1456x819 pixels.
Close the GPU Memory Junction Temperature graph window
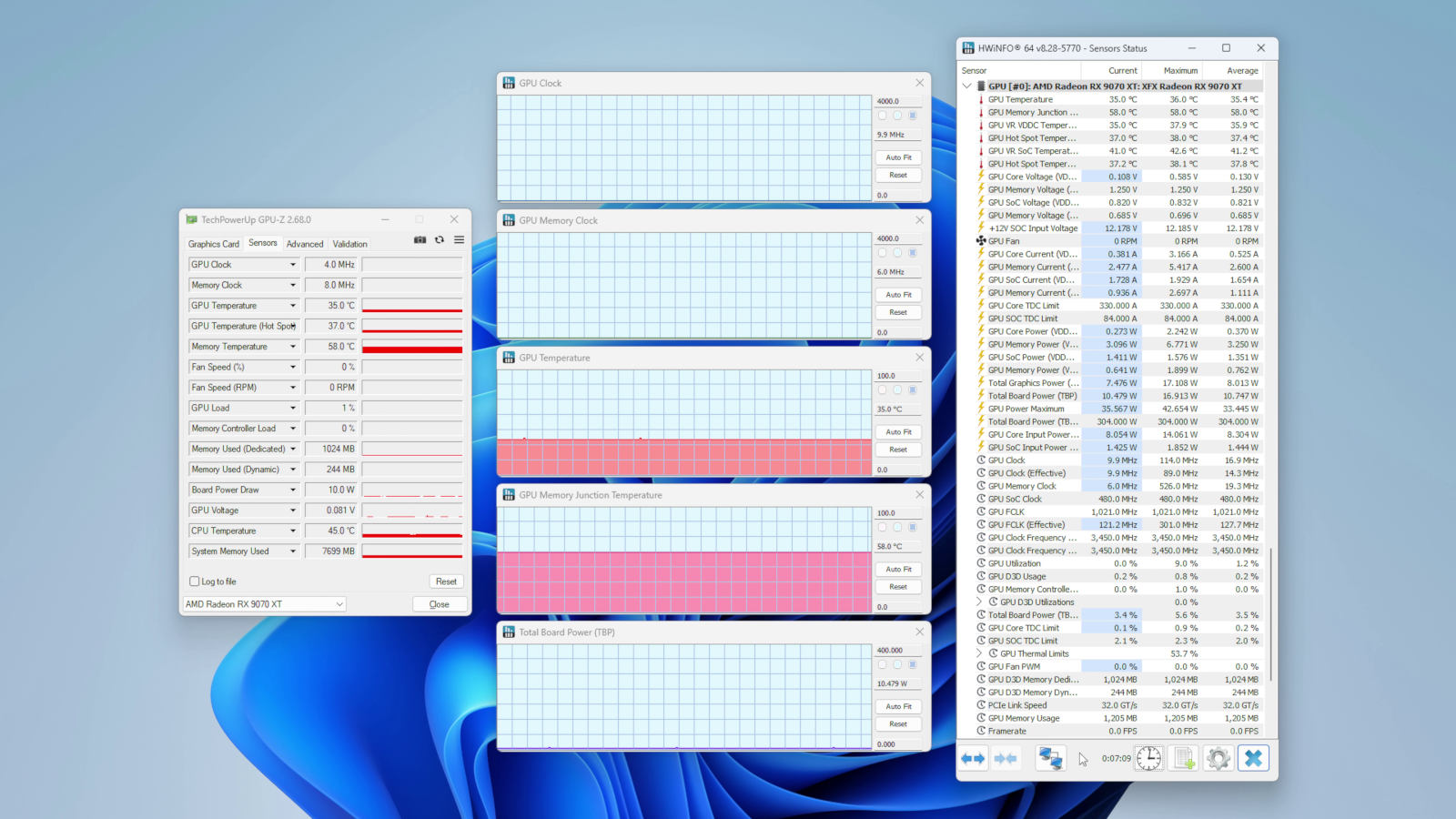click(x=919, y=495)
